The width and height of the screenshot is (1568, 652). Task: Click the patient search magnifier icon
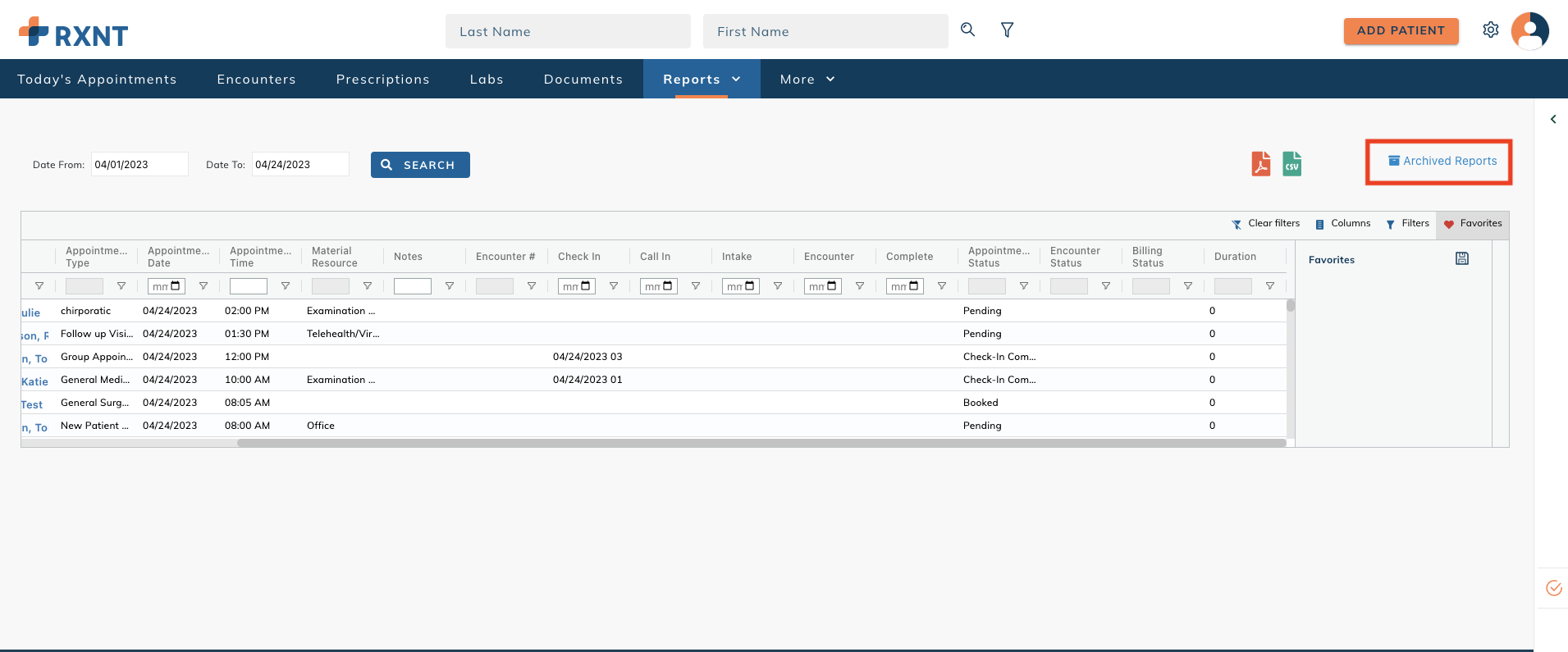click(968, 30)
